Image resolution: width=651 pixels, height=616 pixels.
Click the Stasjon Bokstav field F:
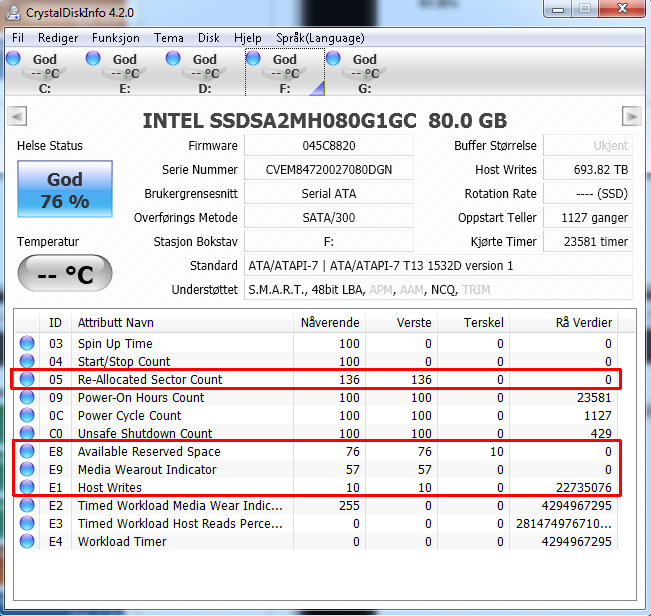pyautogui.click(x=329, y=242)
